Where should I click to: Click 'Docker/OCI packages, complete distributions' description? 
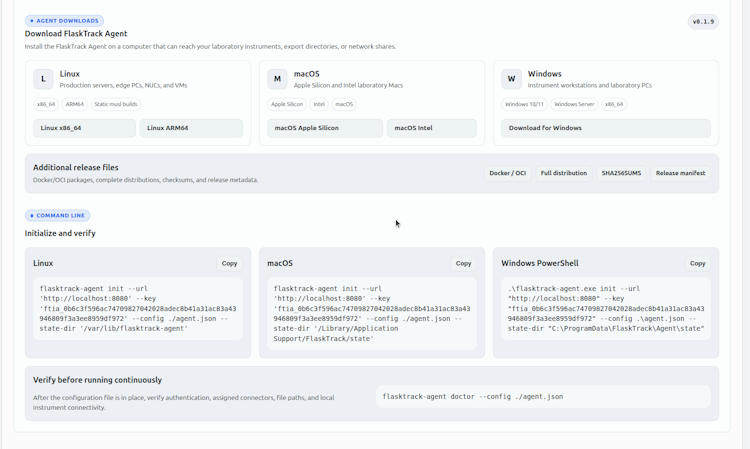(145, 180)
